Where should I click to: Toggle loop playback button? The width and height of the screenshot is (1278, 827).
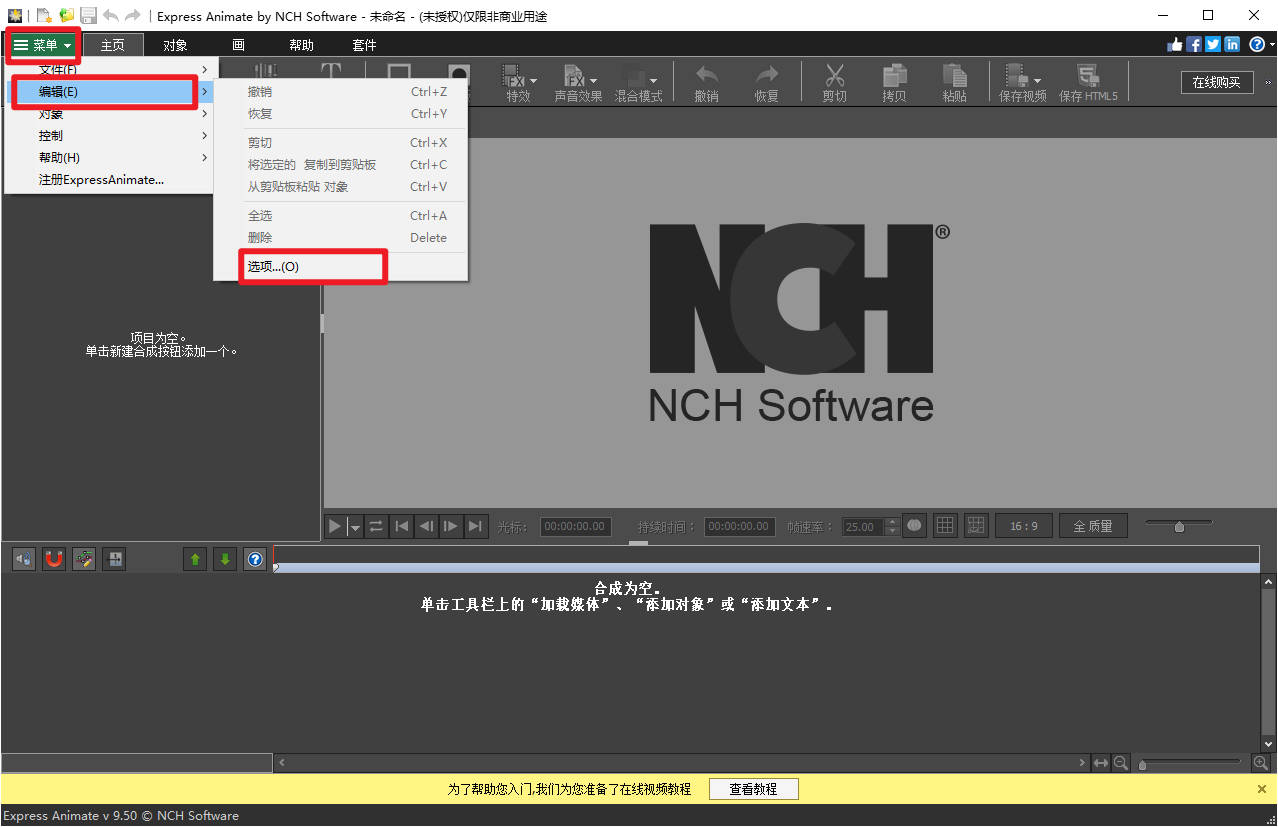(376, 526)
